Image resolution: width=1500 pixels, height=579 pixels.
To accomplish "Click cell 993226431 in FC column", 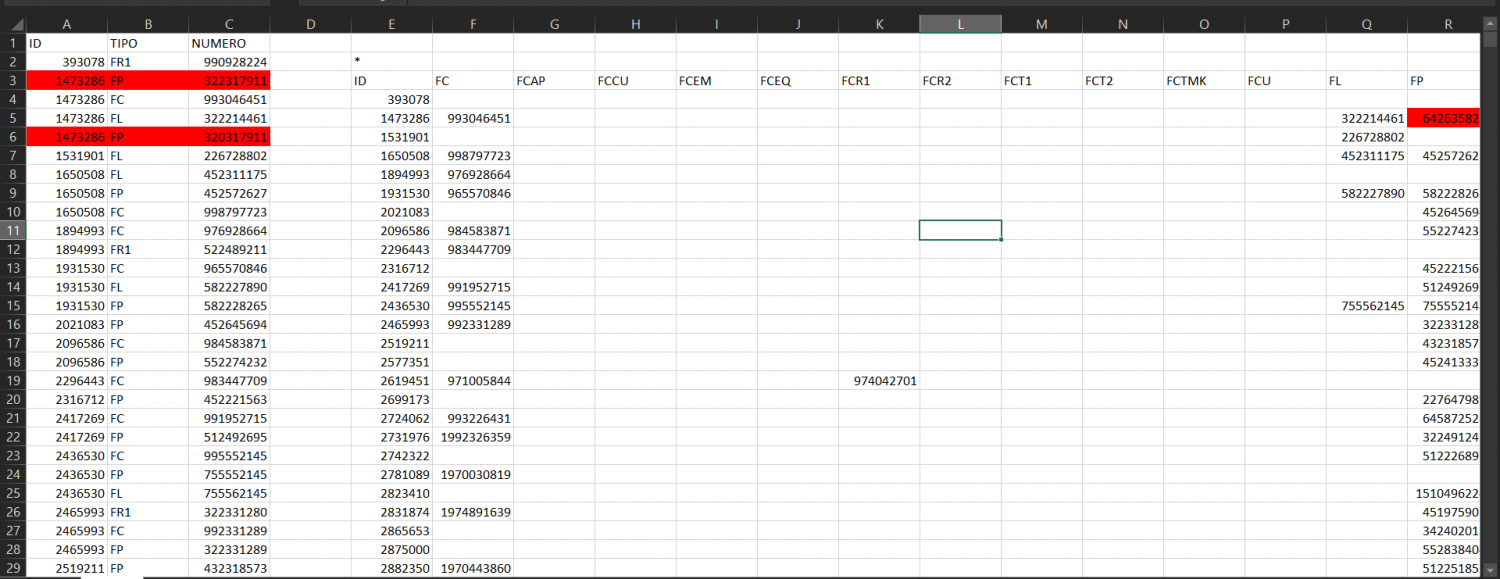I will point(473,418).
